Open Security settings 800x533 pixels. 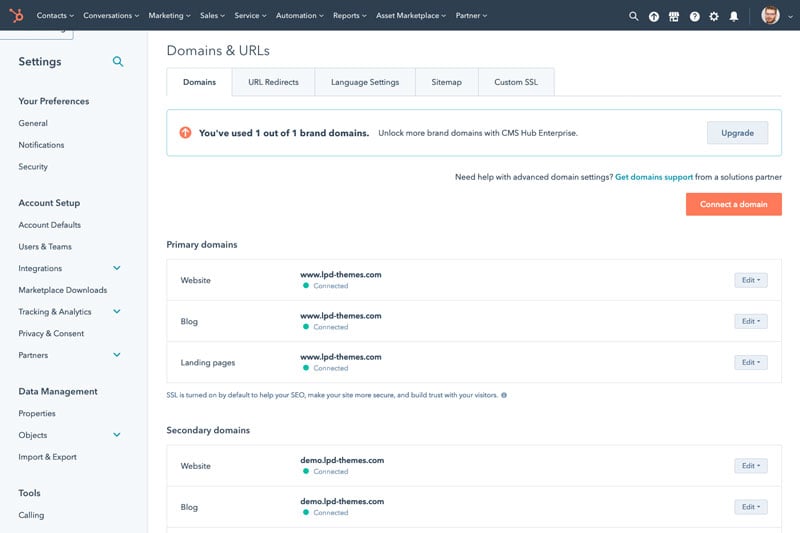tap(33, 167)
